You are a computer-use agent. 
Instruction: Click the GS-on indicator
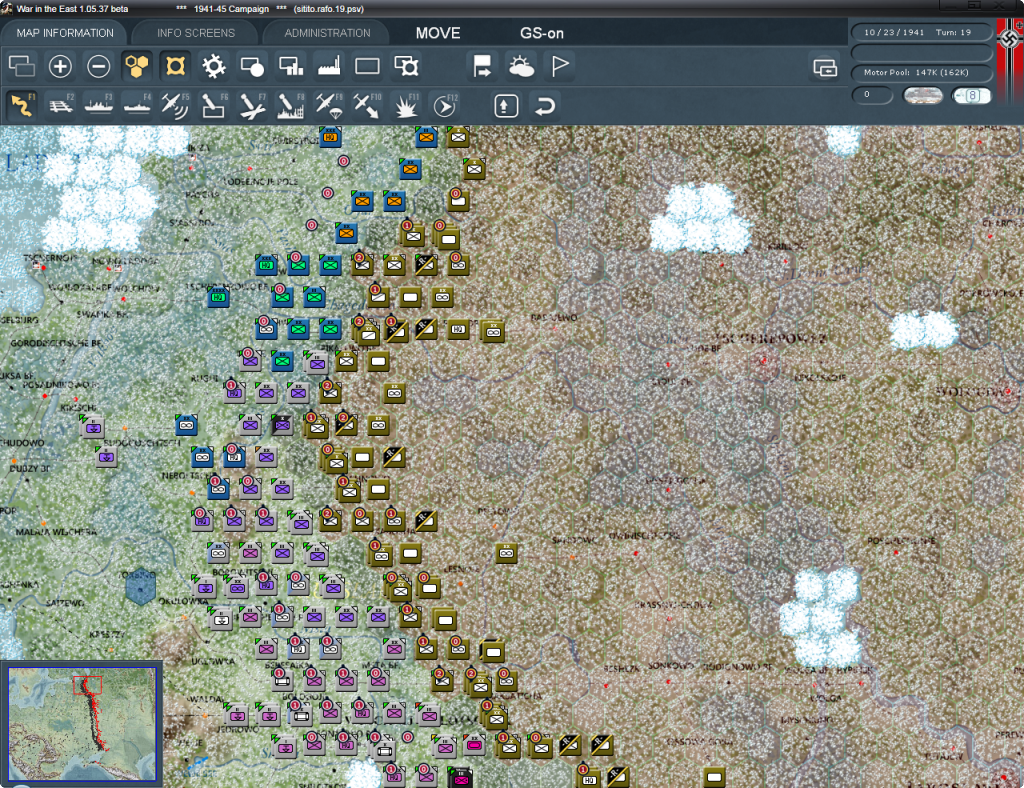pos(542,33)
